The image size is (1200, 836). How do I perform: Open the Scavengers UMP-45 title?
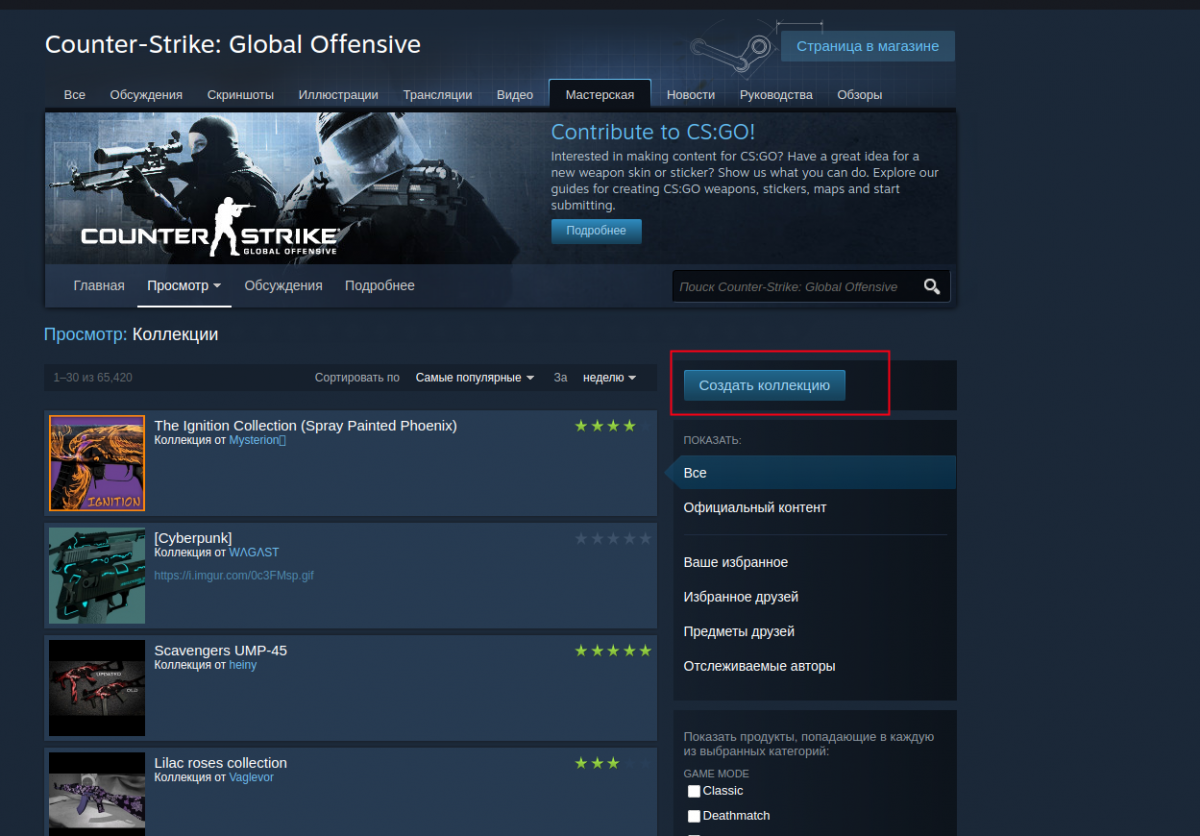tap(220, 650)
